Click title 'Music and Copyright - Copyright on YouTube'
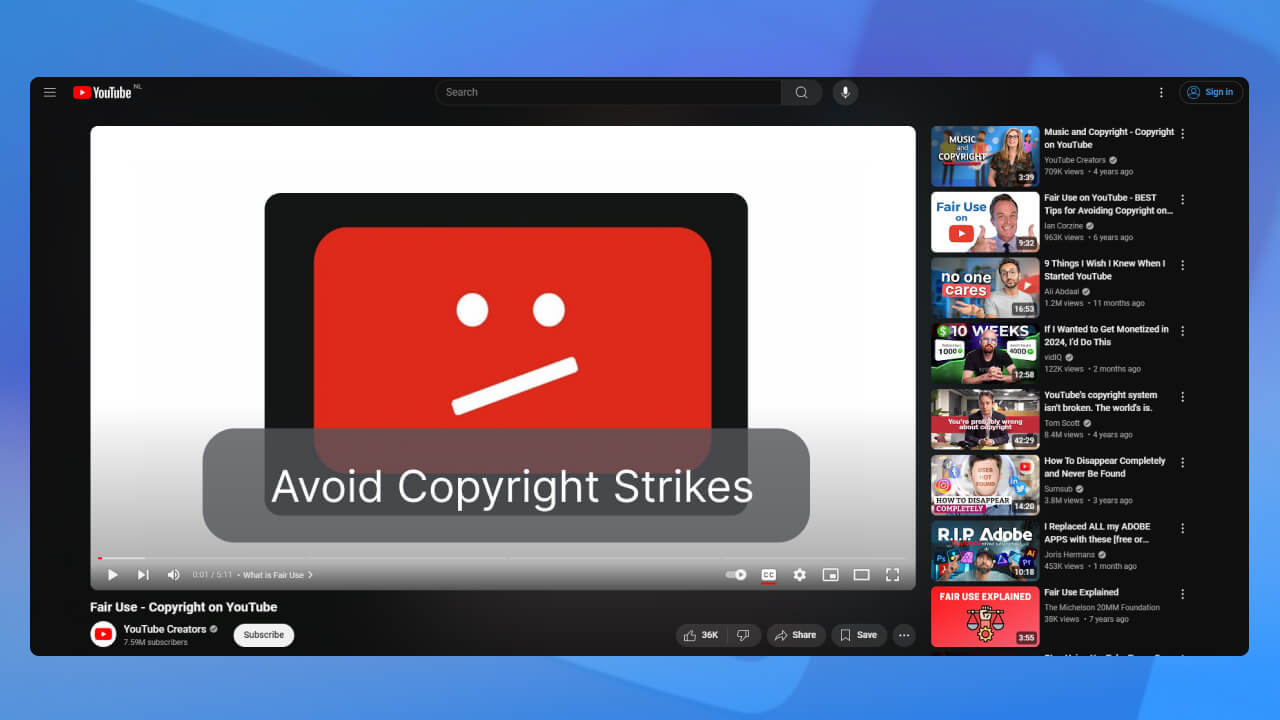The image size is (1280, 720). coord(1109,138)
